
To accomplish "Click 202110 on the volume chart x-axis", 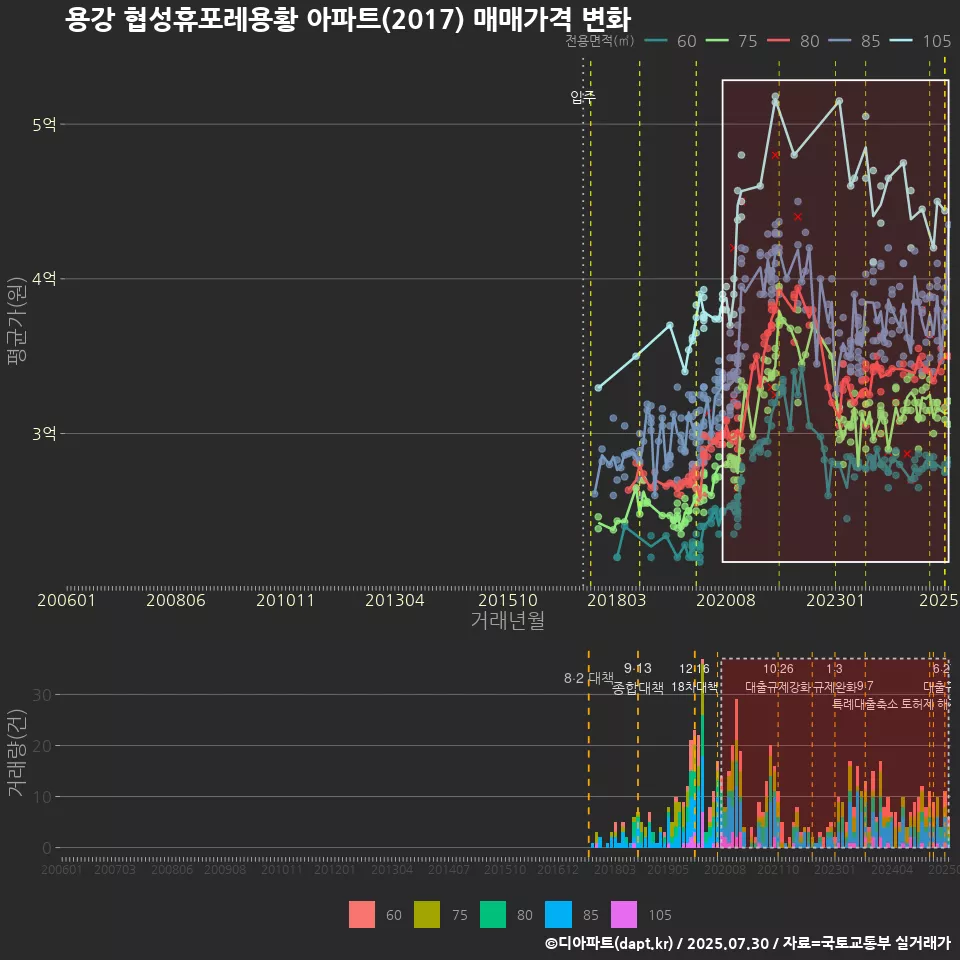I will (x=778, y=869).
